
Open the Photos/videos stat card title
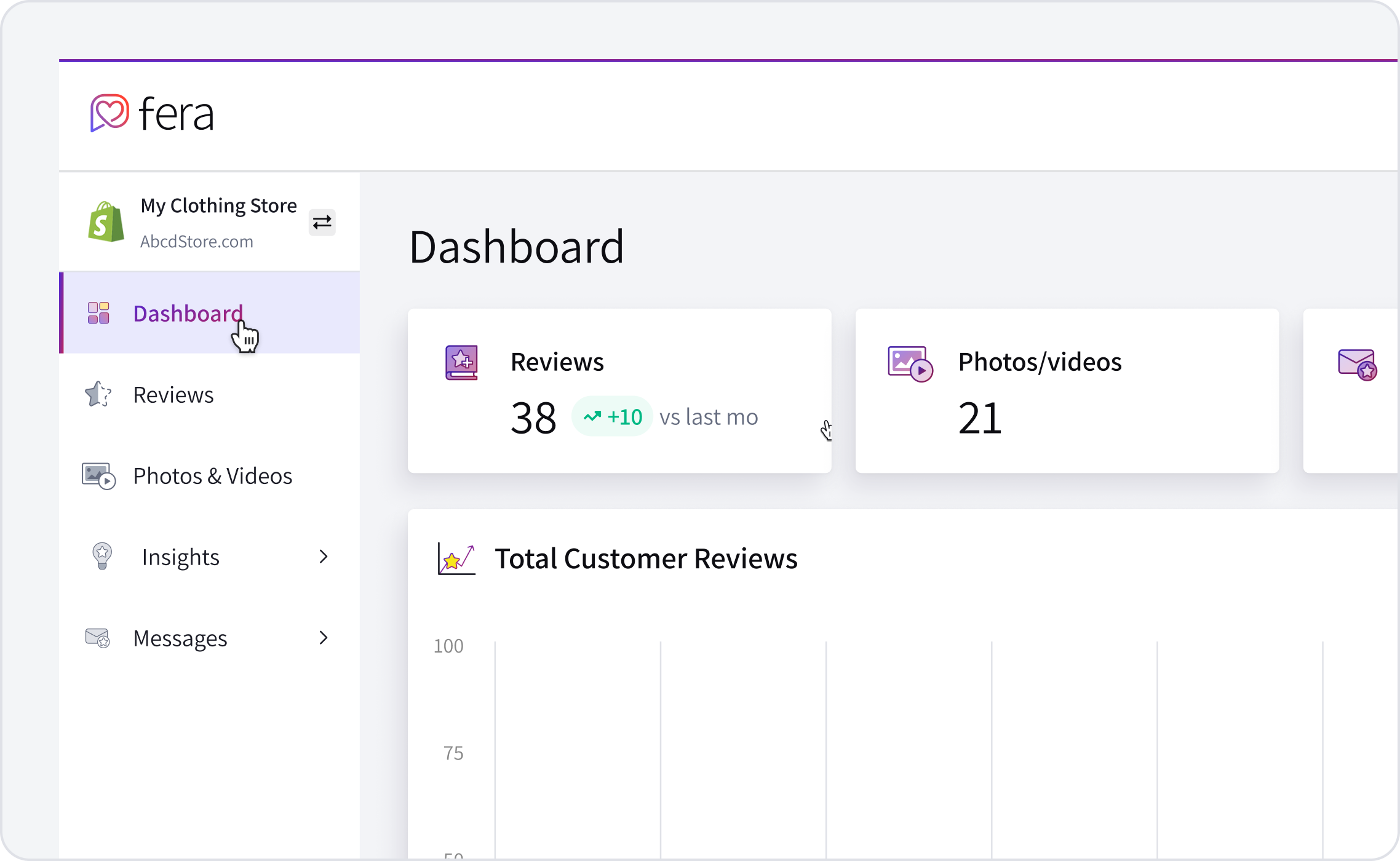click(1040, 362)
